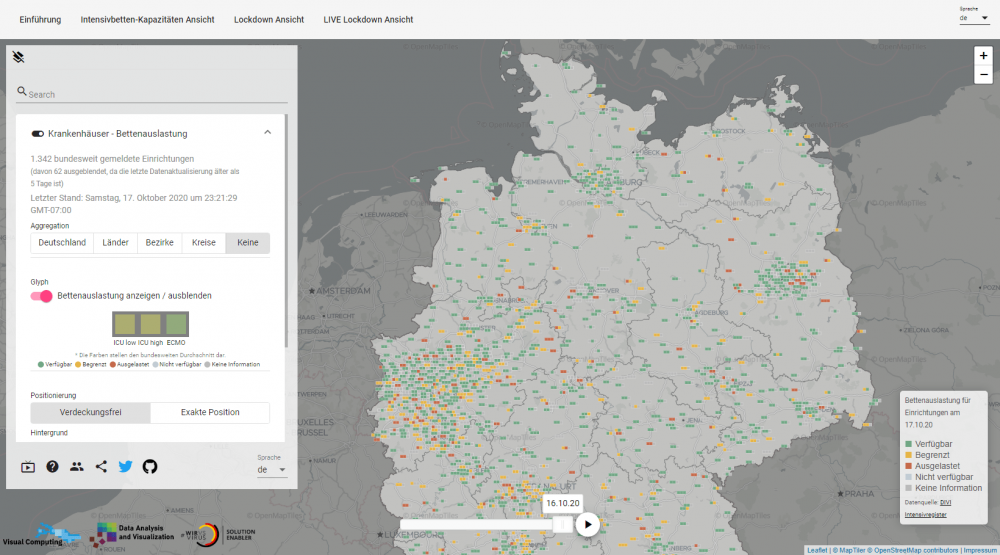Viewport: 1000px width, 555px height.
Task: Switch to Lockdown Ansicht tab
Action: [269, 19]
